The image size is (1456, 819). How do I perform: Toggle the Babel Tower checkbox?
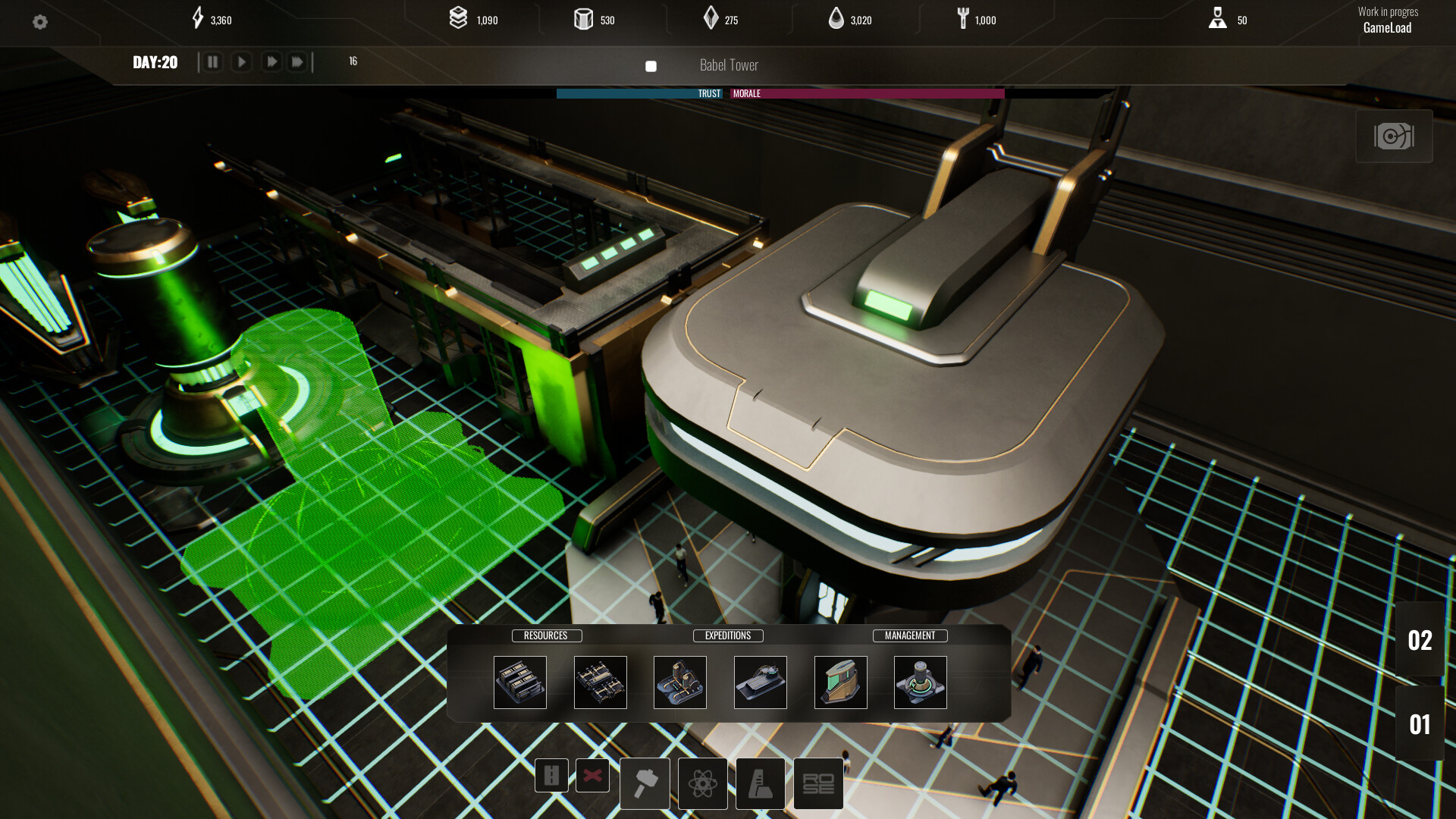[x=651, y=67]
